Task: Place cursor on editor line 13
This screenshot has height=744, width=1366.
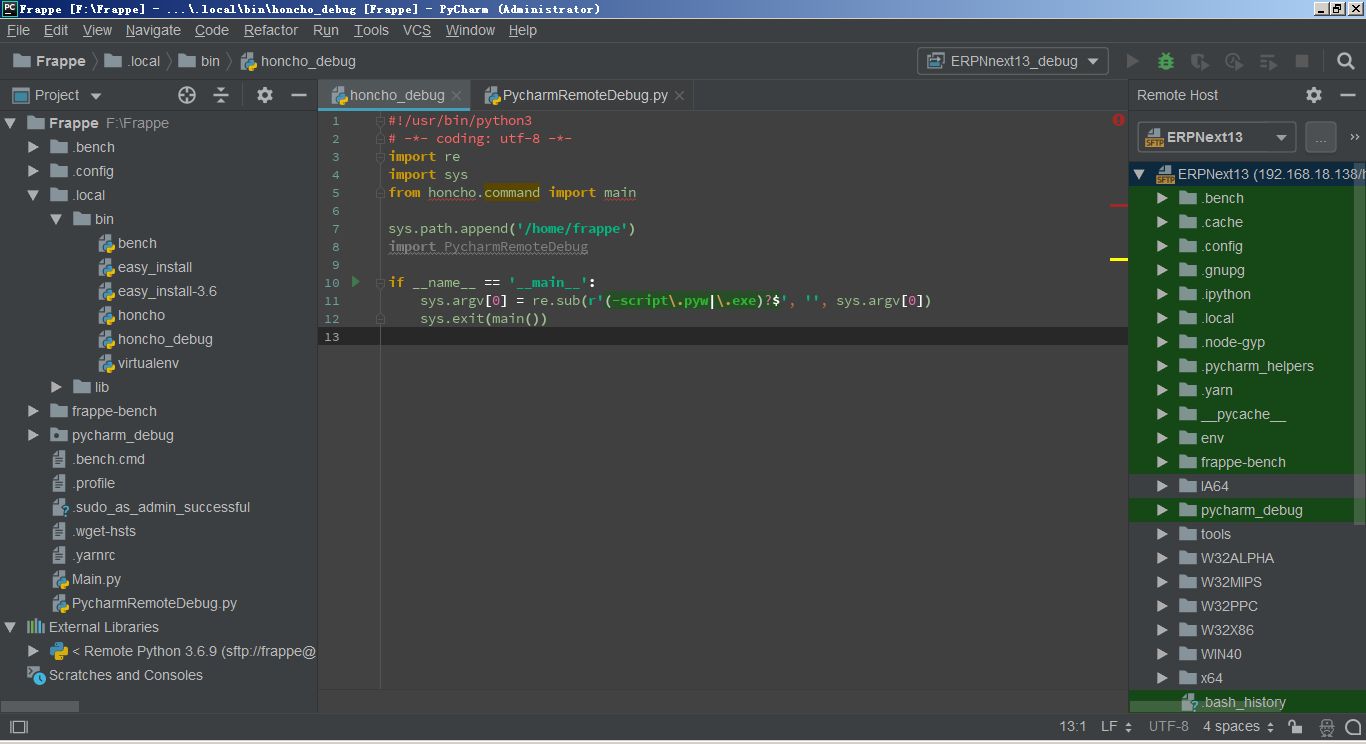Action: pos(753,337)
